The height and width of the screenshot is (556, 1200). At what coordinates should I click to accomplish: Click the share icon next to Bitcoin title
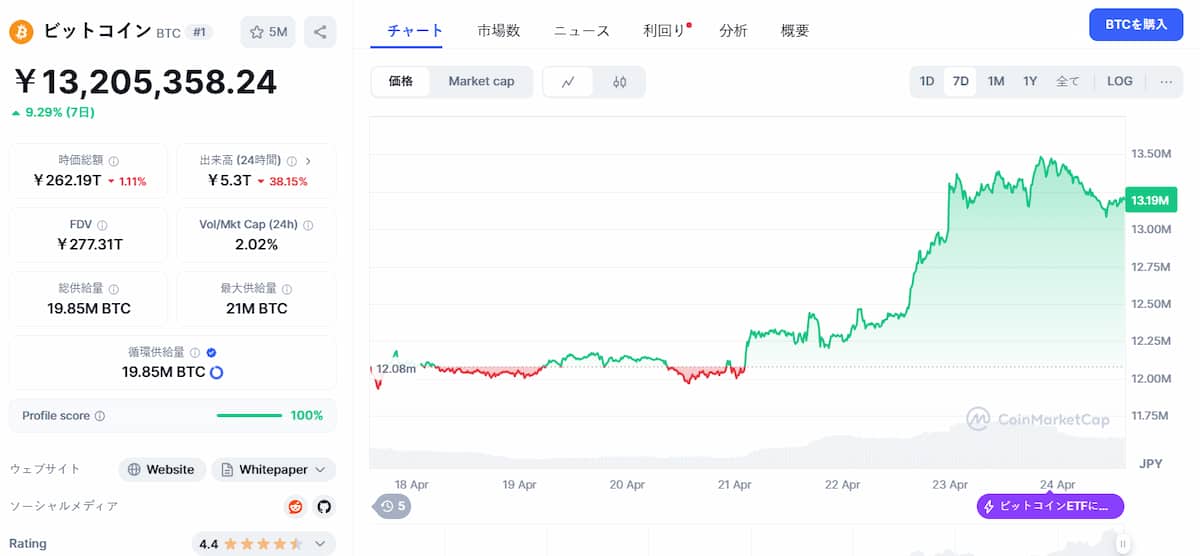tap(320, 32)
